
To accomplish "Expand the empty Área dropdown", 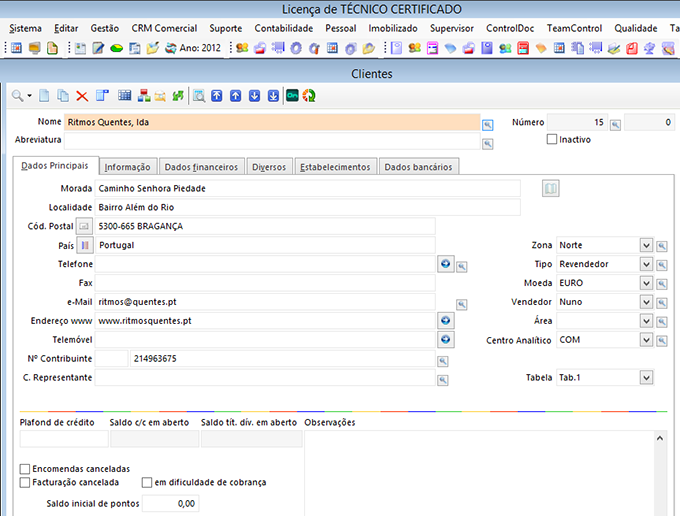I will [x=646, y=321].
